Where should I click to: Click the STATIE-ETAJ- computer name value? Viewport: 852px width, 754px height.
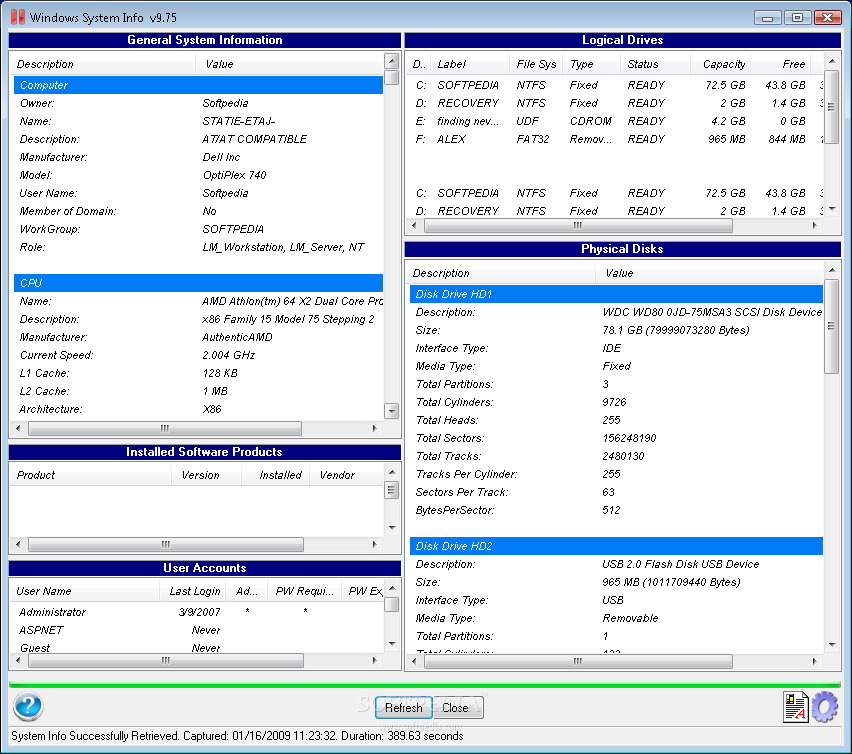(239, 121)
